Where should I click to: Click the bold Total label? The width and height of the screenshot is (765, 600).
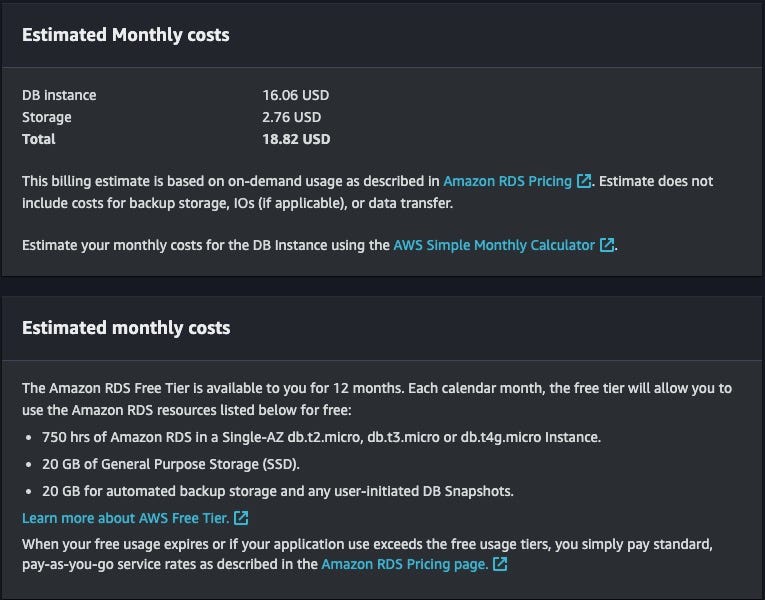click(39, 139)
